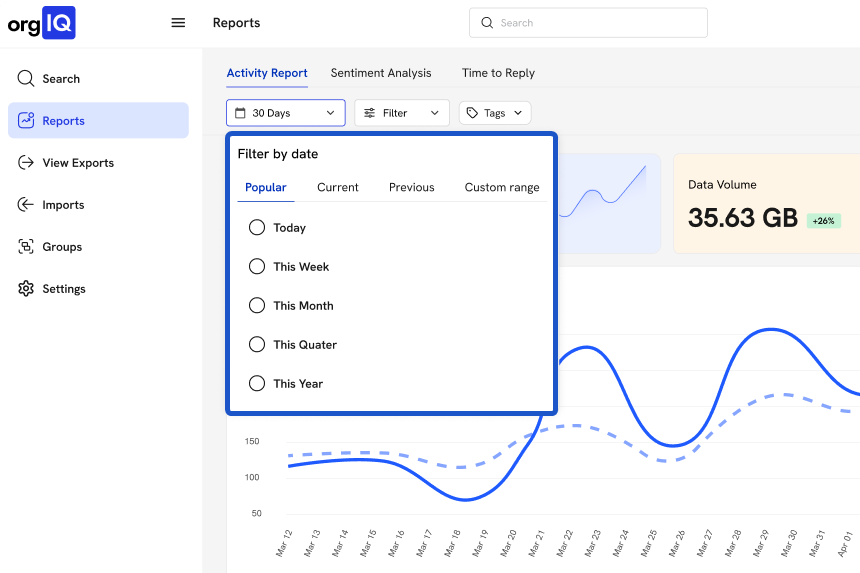Click the Settings gear icon
This screenshot has height=573, width=860.
click(x=26, y=289)
